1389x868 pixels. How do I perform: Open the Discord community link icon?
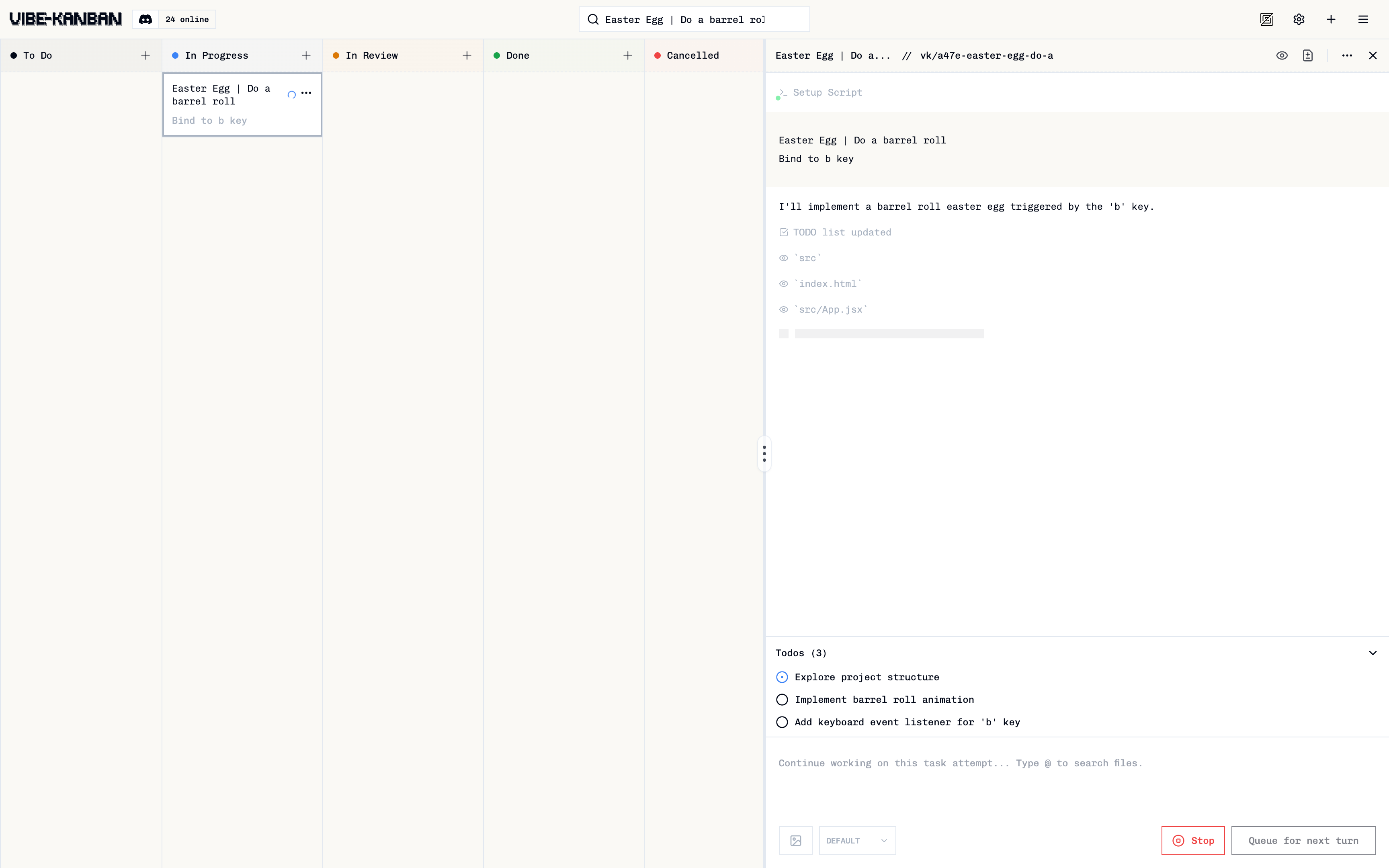coord(145,20)
